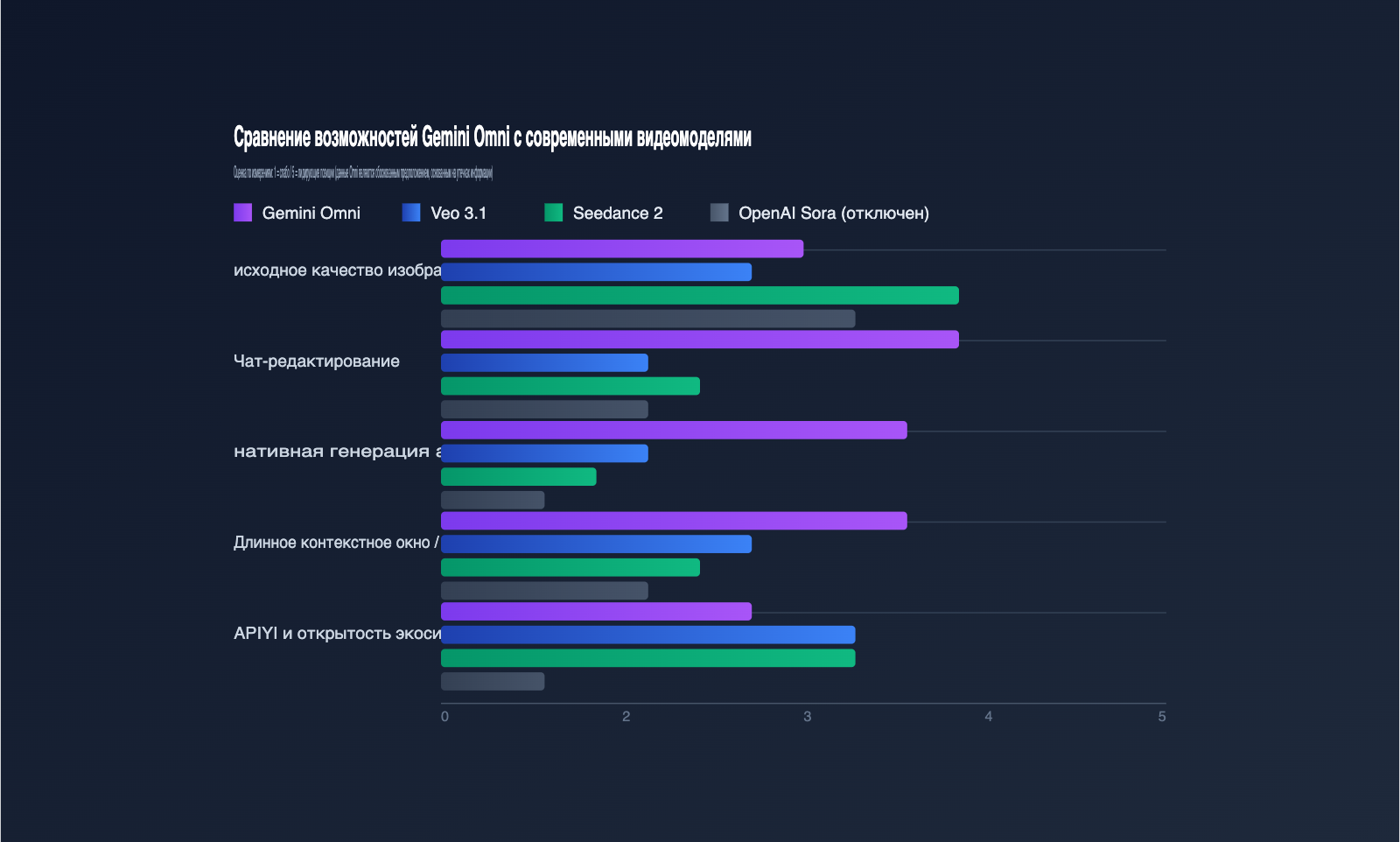This screenshot has width=1400, height=842.
Task: Select the нативная генерация category label
Action: [x=337, y=452]
